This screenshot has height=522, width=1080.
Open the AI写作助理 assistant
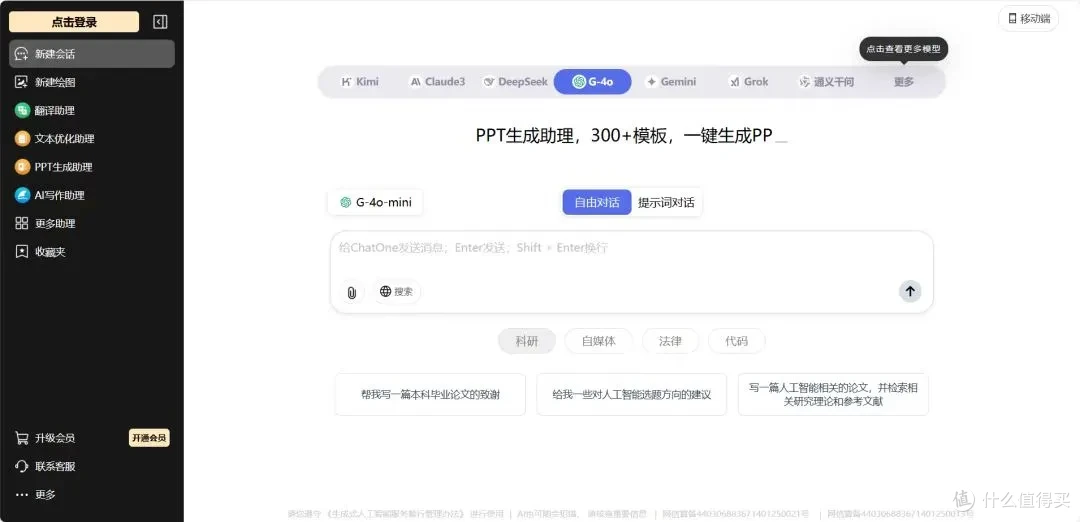pyautogui.click(x=92, y=195)
